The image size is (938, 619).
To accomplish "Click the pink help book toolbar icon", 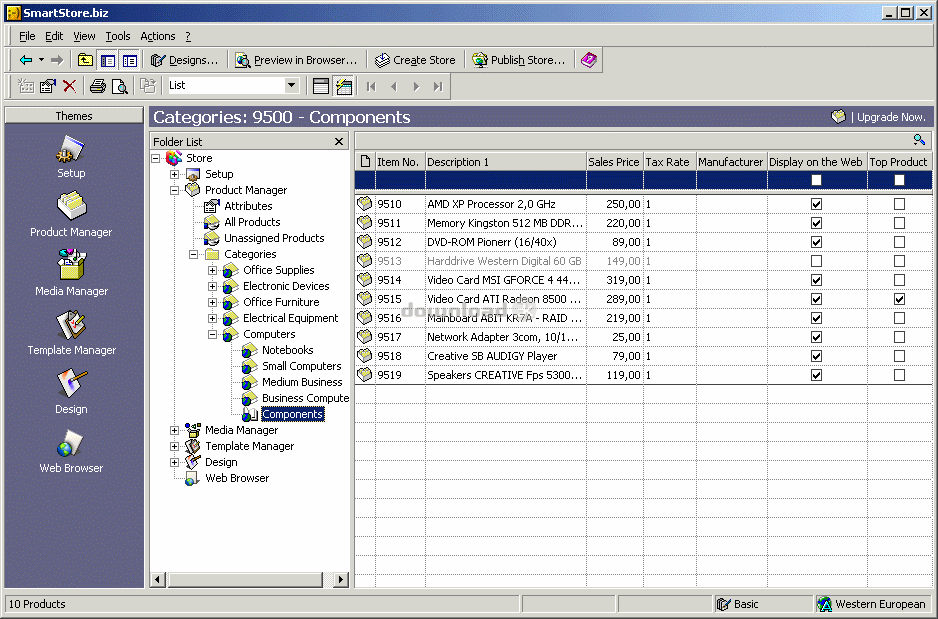I will tap(589, 60).
